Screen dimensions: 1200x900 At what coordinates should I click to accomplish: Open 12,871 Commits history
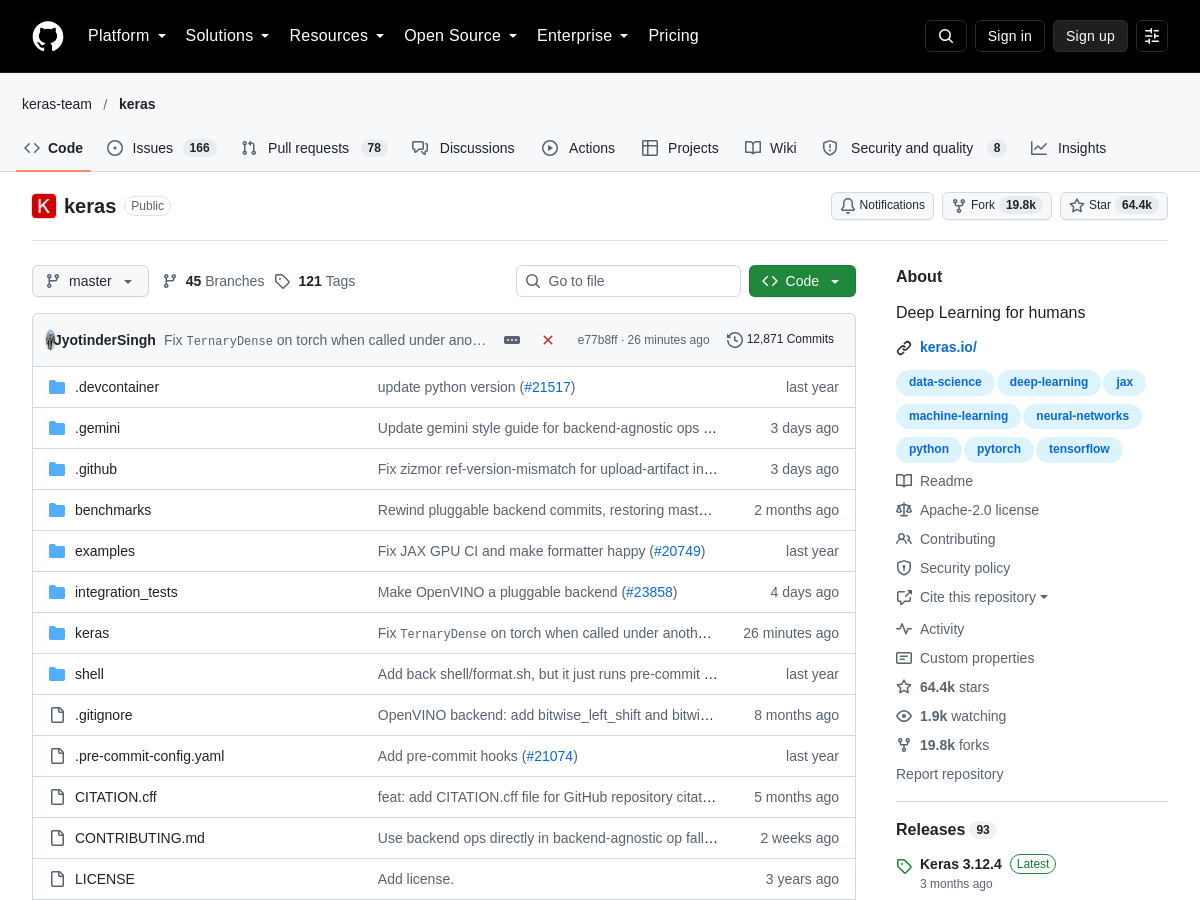[780, 340]
